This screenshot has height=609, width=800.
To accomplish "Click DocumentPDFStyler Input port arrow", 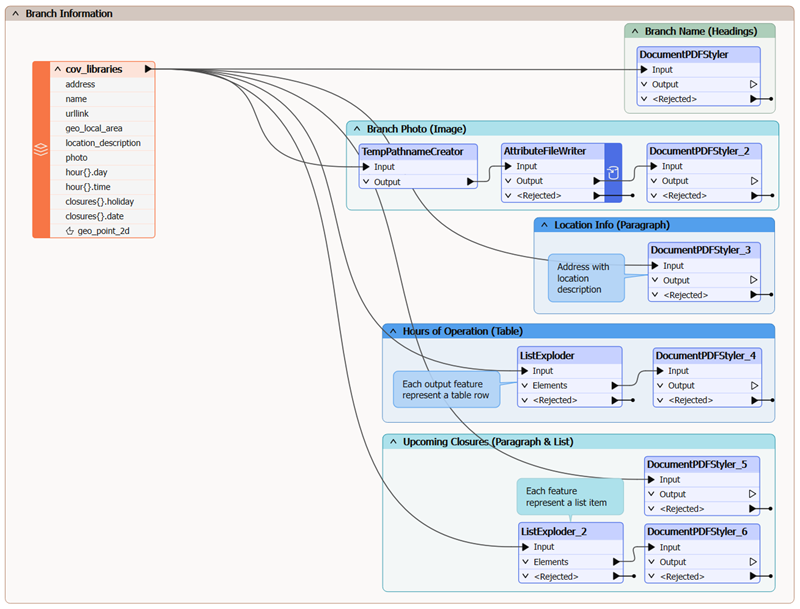I will coord(644,69).
